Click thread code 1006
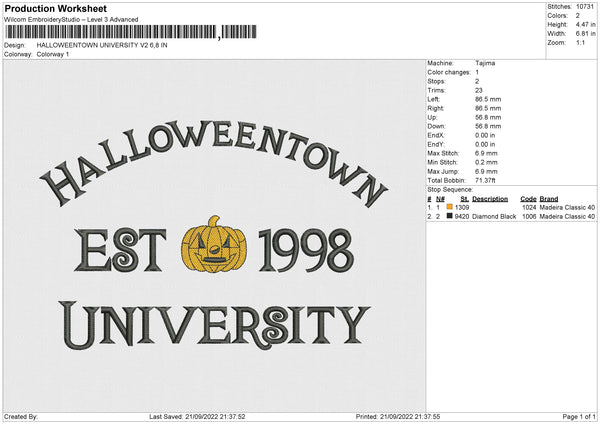The width and height of the screenshot is (600, 424). click(529, 217)
